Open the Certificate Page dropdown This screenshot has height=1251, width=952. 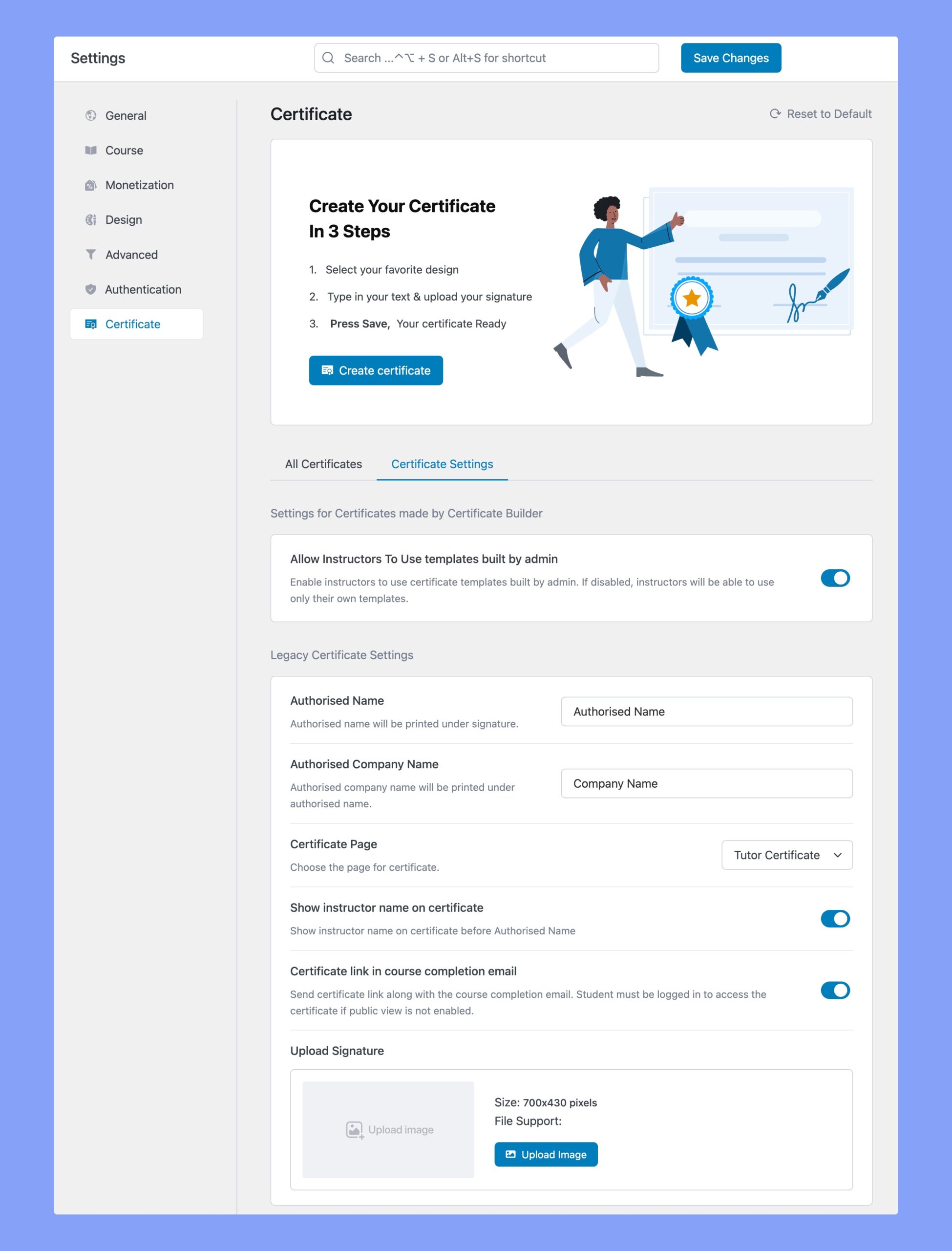tap(786, 855)
